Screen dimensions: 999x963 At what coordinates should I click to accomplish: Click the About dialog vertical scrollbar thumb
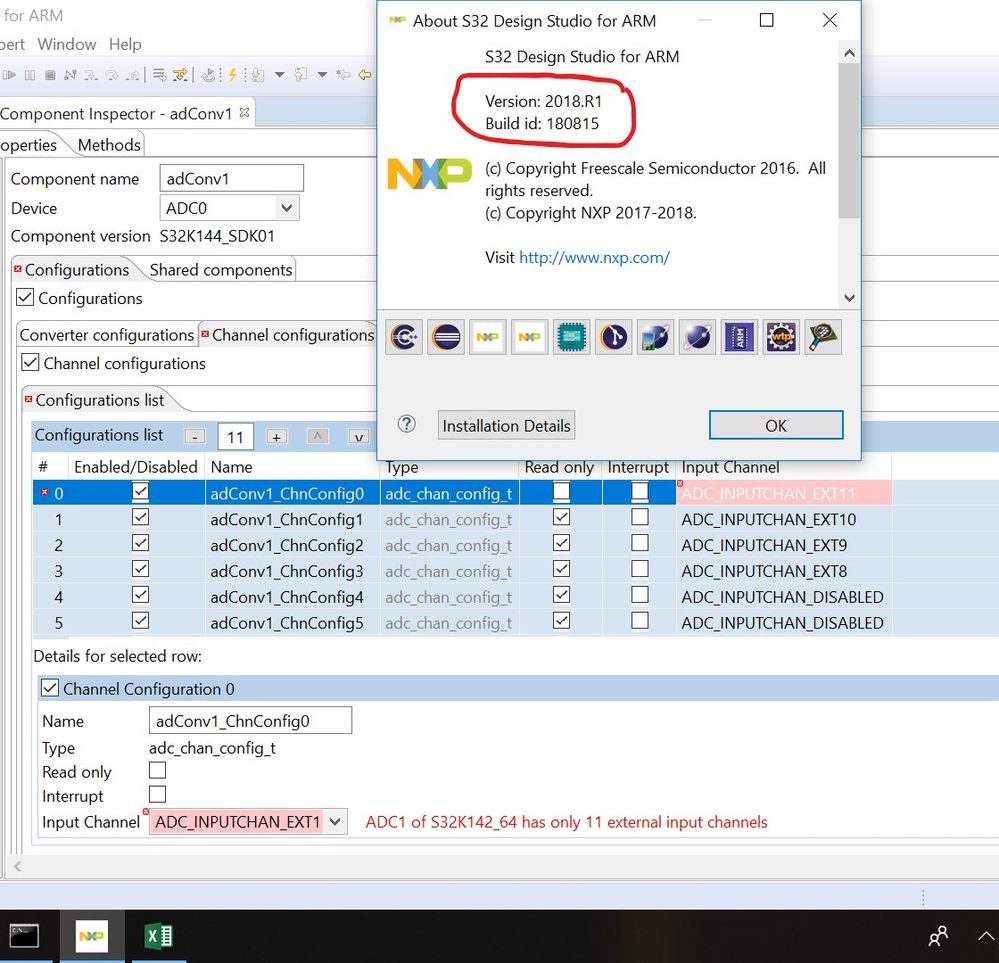[x=849, y=140]
